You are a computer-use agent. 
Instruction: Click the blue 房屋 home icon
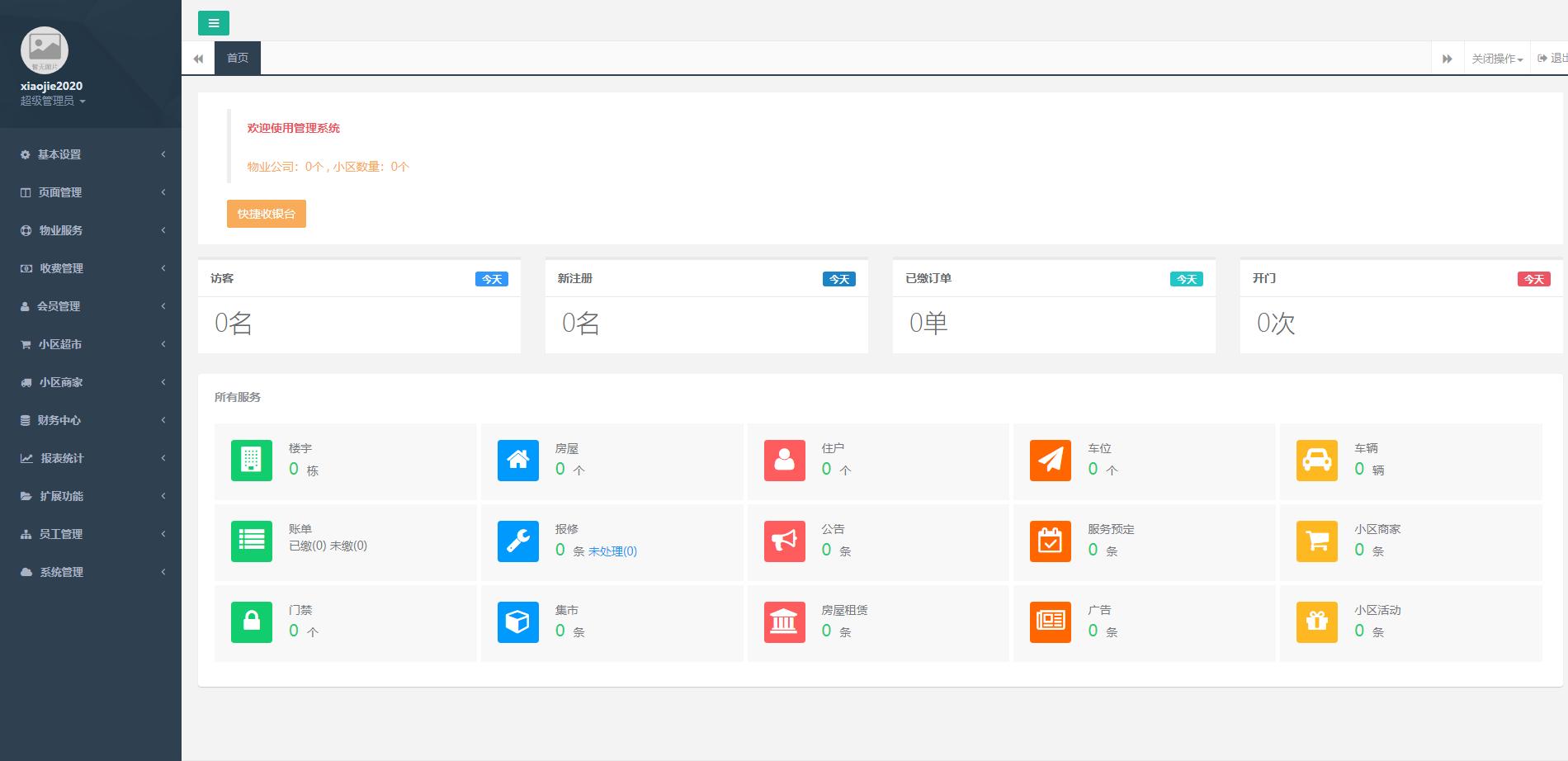click(518, 461)
